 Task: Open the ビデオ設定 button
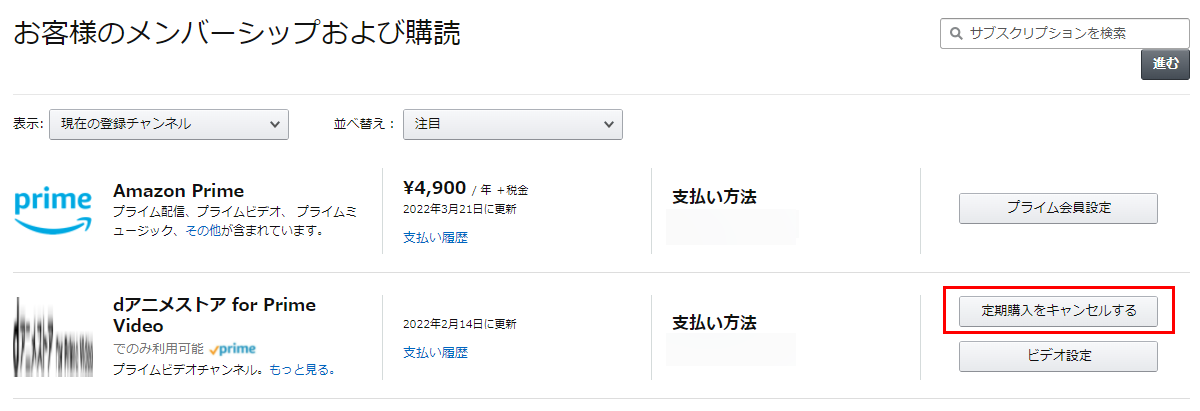tap(1058, 356)
